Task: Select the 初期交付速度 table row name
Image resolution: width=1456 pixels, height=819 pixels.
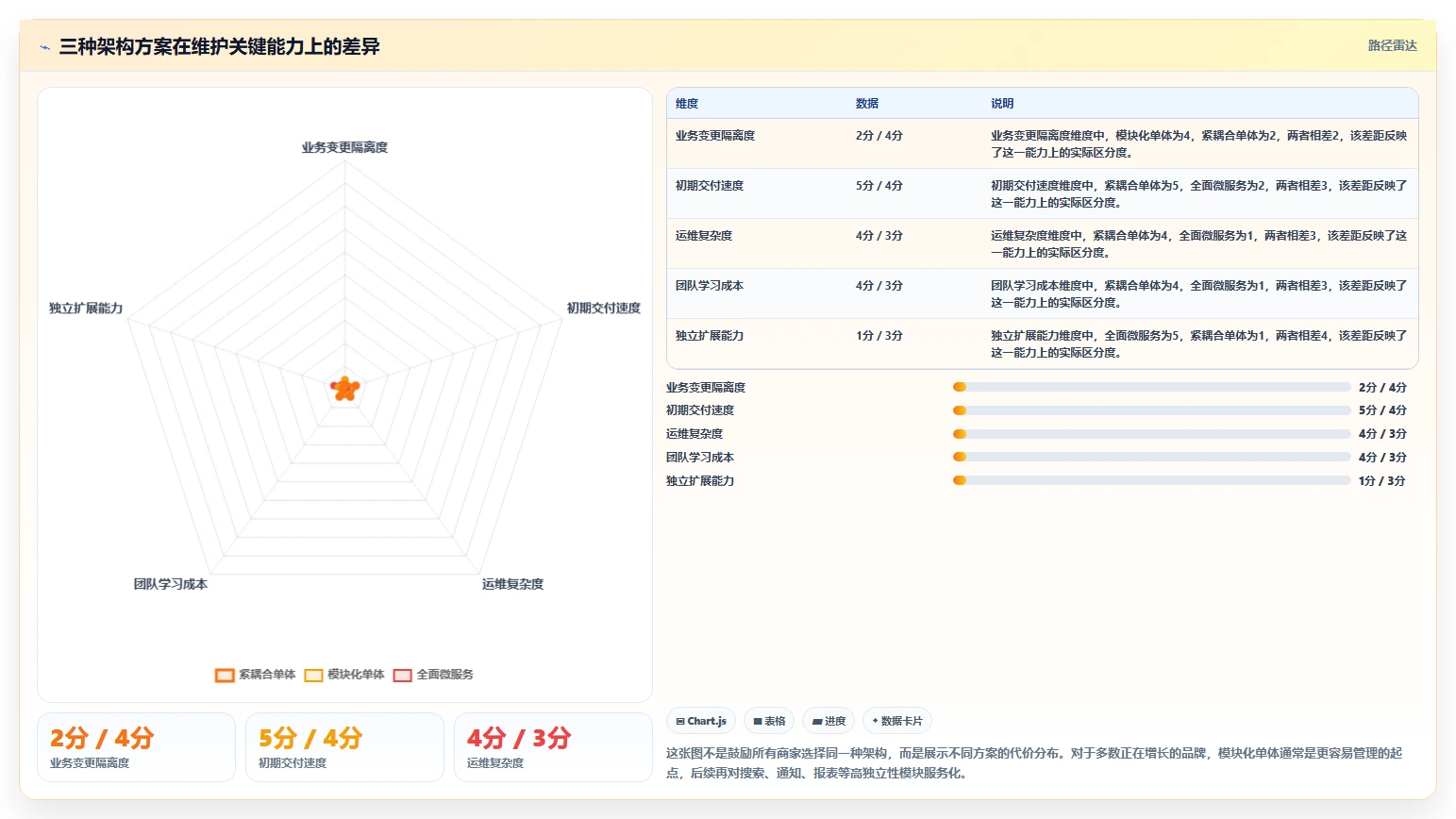Action: click(x=710, y=186)
